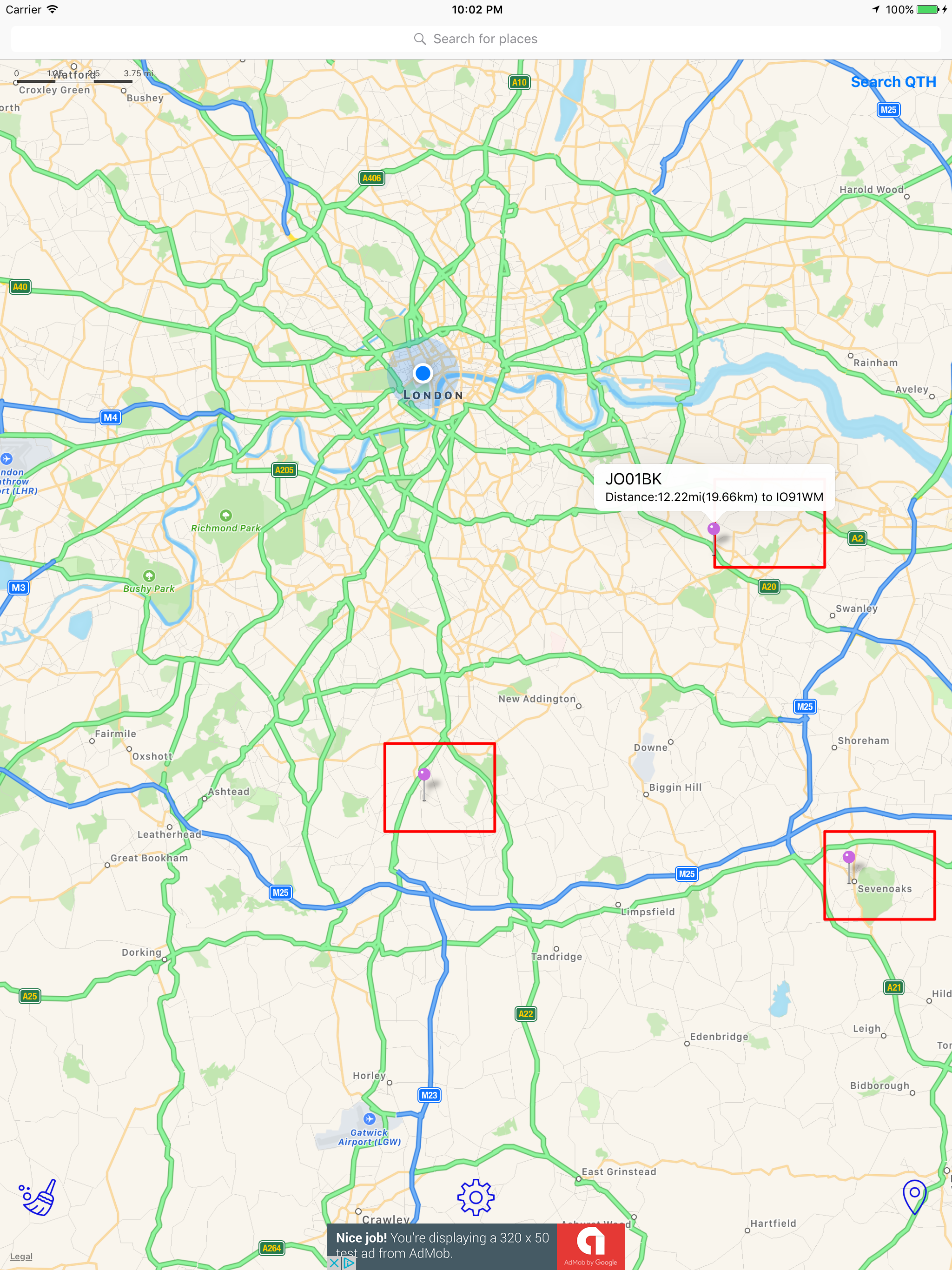
Task: Tap the JO01BK distance callout
Action: pos(714,488)
